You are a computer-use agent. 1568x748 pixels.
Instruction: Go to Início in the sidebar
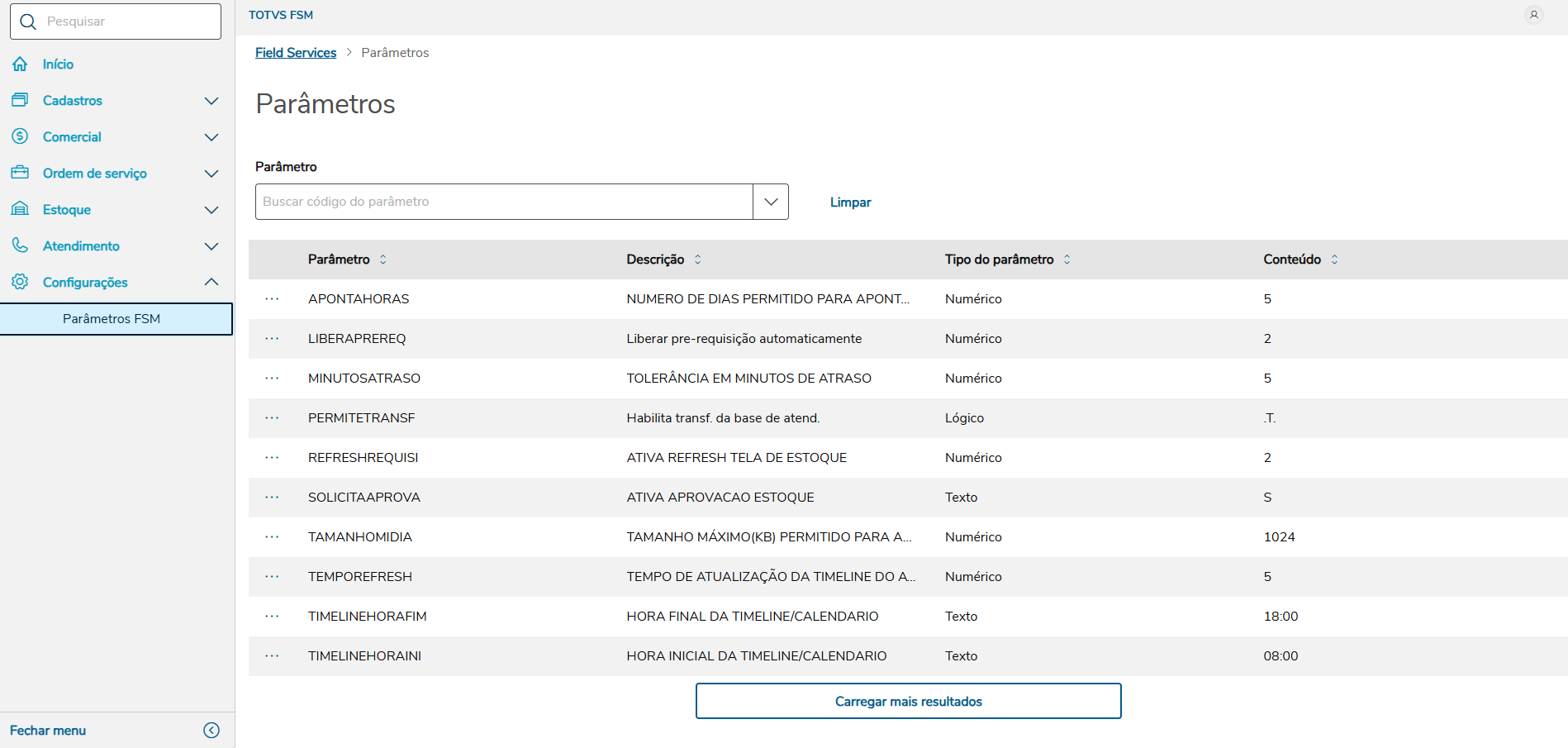point(58,64)
